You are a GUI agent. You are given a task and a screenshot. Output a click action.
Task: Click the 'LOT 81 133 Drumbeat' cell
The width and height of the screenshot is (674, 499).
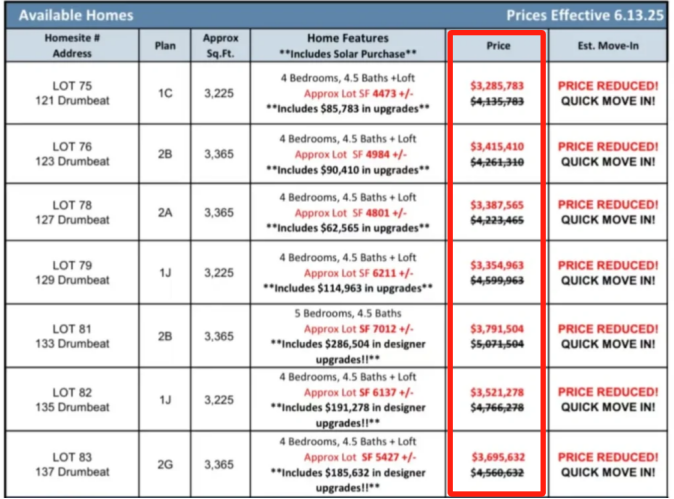72,336
